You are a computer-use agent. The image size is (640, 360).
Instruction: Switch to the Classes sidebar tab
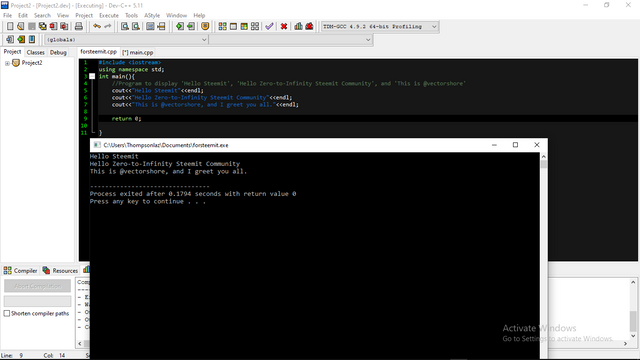pyautogui.click(x=36, y=52)
